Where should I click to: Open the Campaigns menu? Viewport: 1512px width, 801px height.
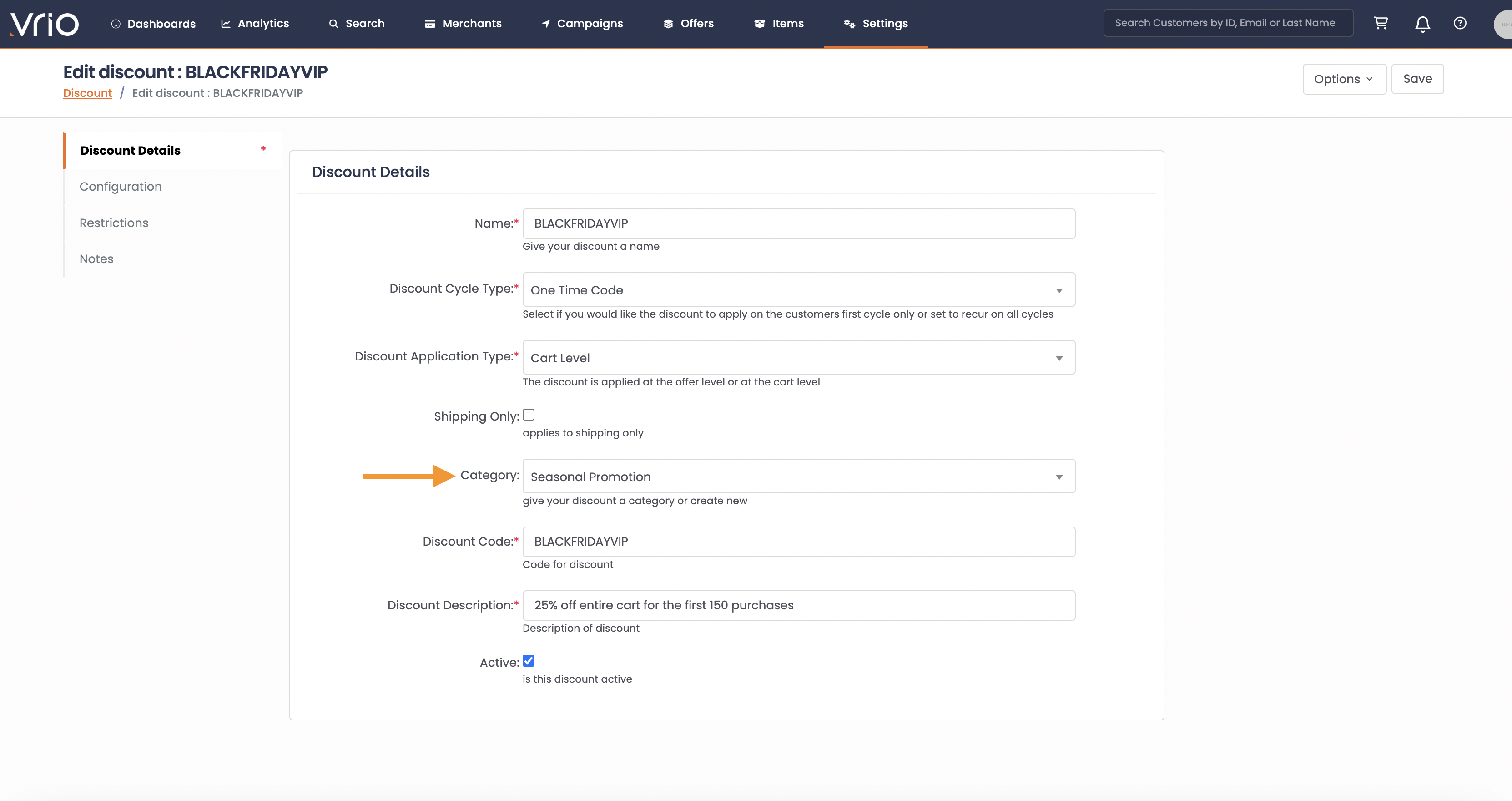582,24
